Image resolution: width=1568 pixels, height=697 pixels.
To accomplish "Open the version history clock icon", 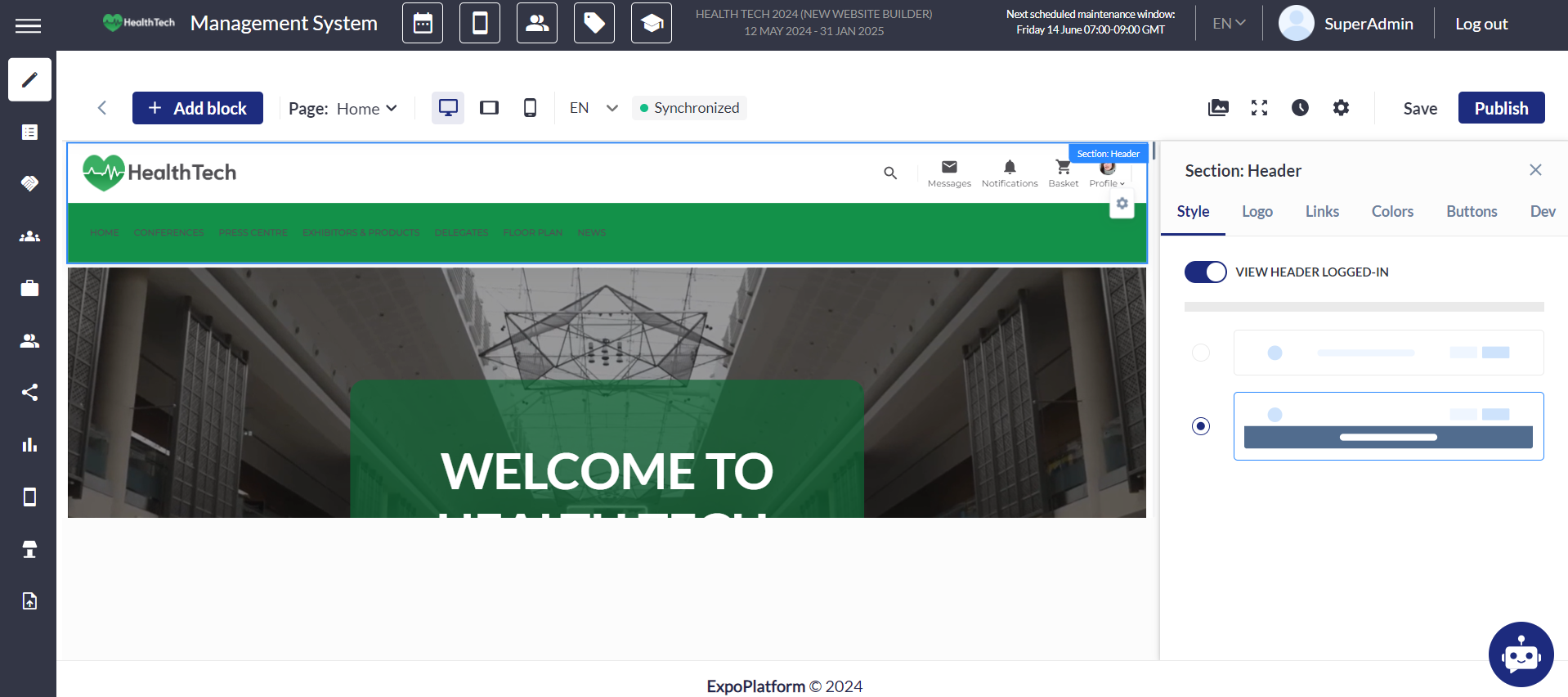I will click(x=1300, y=108).
